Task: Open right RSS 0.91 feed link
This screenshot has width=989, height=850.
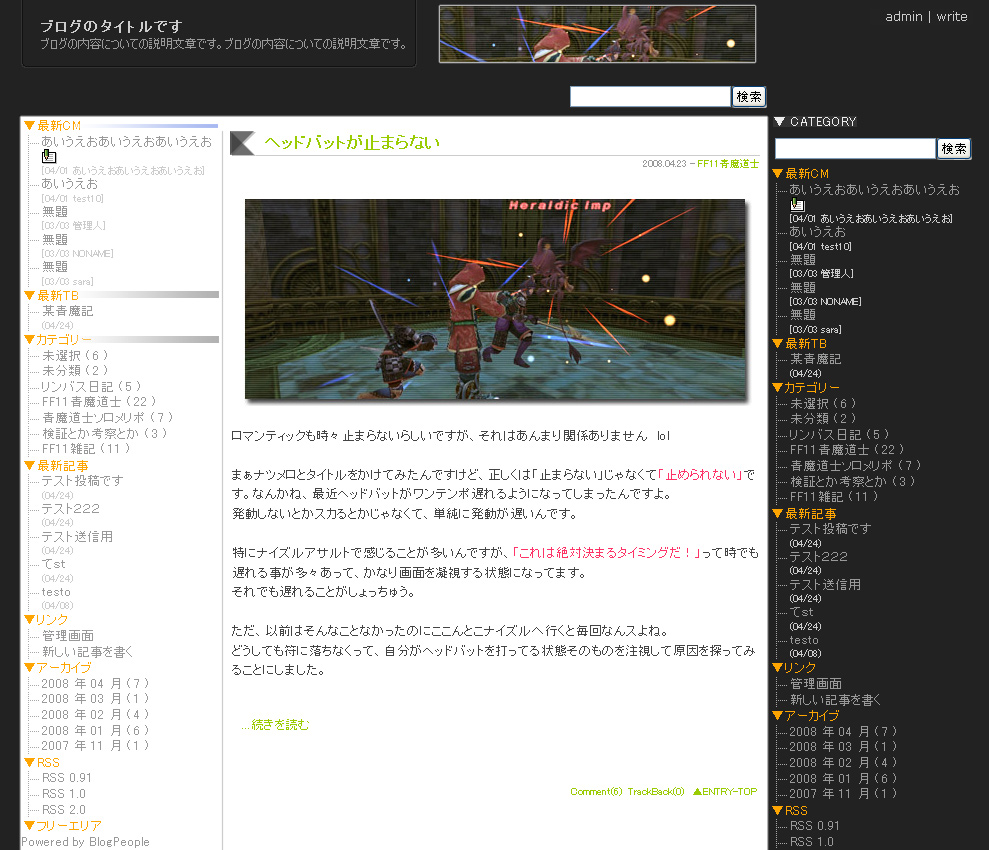Action: (815, 826)
